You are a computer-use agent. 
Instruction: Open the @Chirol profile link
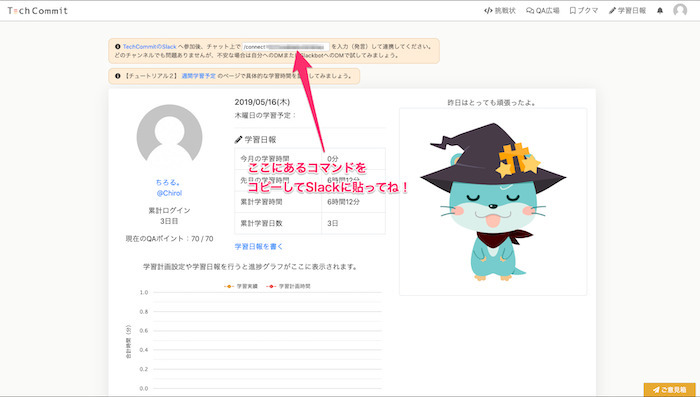[x=169, y=193]
